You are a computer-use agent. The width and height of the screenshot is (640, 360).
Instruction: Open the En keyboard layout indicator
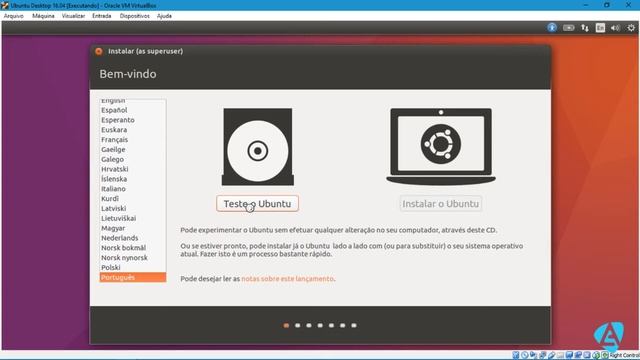(600, 28)
